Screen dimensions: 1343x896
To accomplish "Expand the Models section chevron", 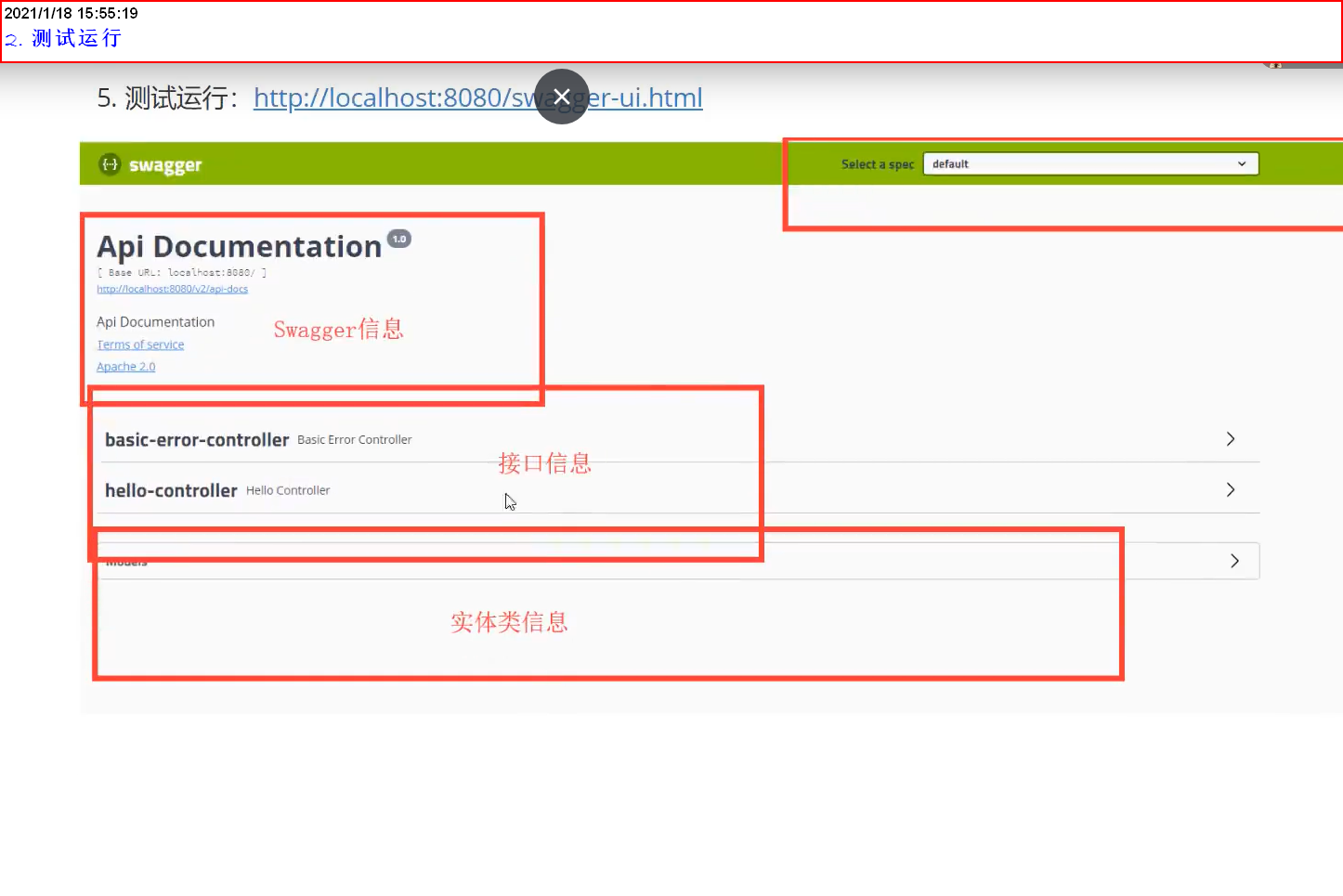I will [x=1234, y=561].
